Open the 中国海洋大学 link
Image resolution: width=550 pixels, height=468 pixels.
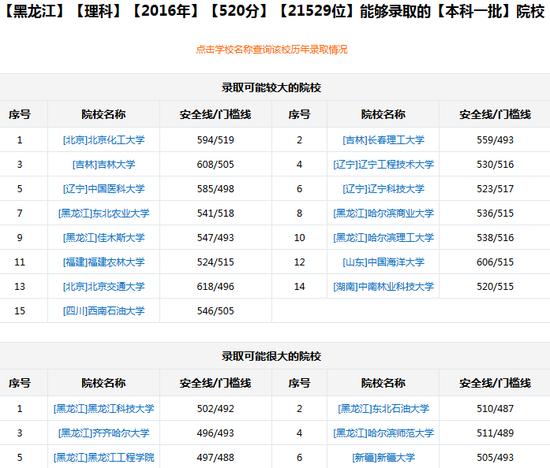click(383, 262)
